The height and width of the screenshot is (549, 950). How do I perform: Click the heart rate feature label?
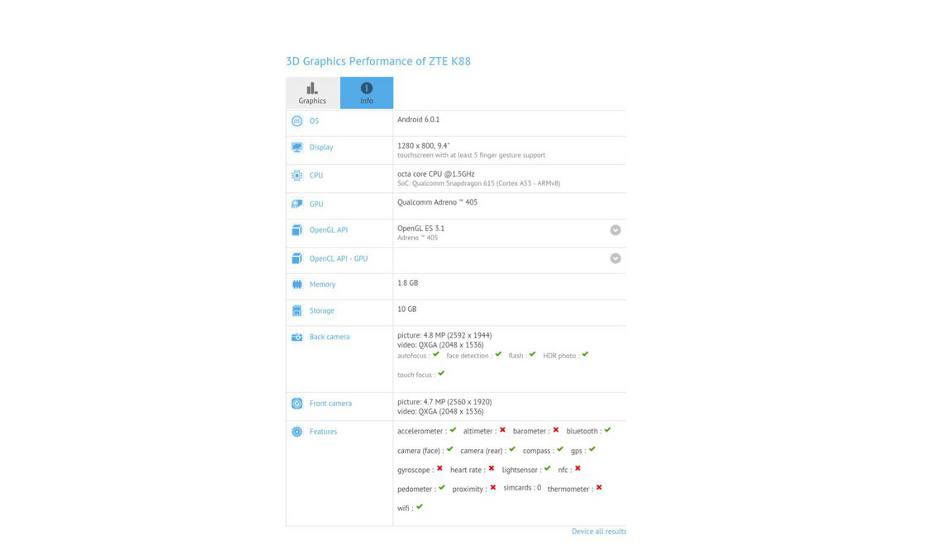click(465, 470)
